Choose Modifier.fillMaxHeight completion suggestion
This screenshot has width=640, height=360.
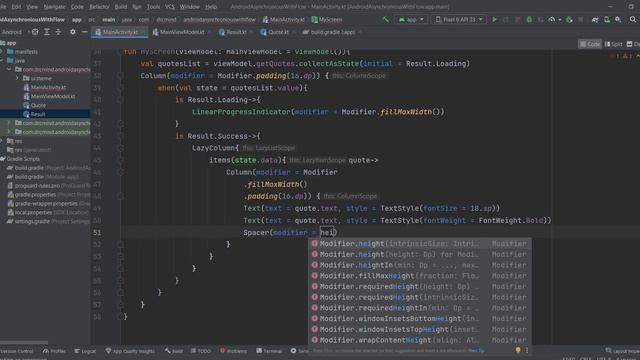(x=420, y=276)
